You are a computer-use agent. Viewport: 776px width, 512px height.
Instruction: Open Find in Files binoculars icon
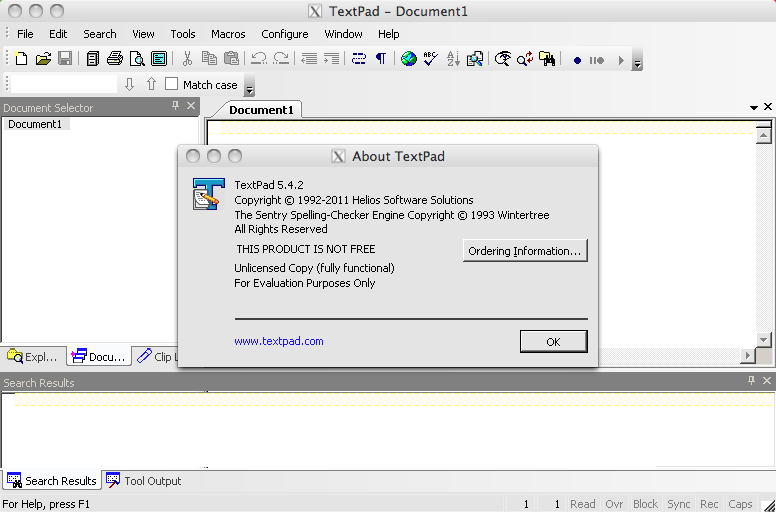[547, 58]
